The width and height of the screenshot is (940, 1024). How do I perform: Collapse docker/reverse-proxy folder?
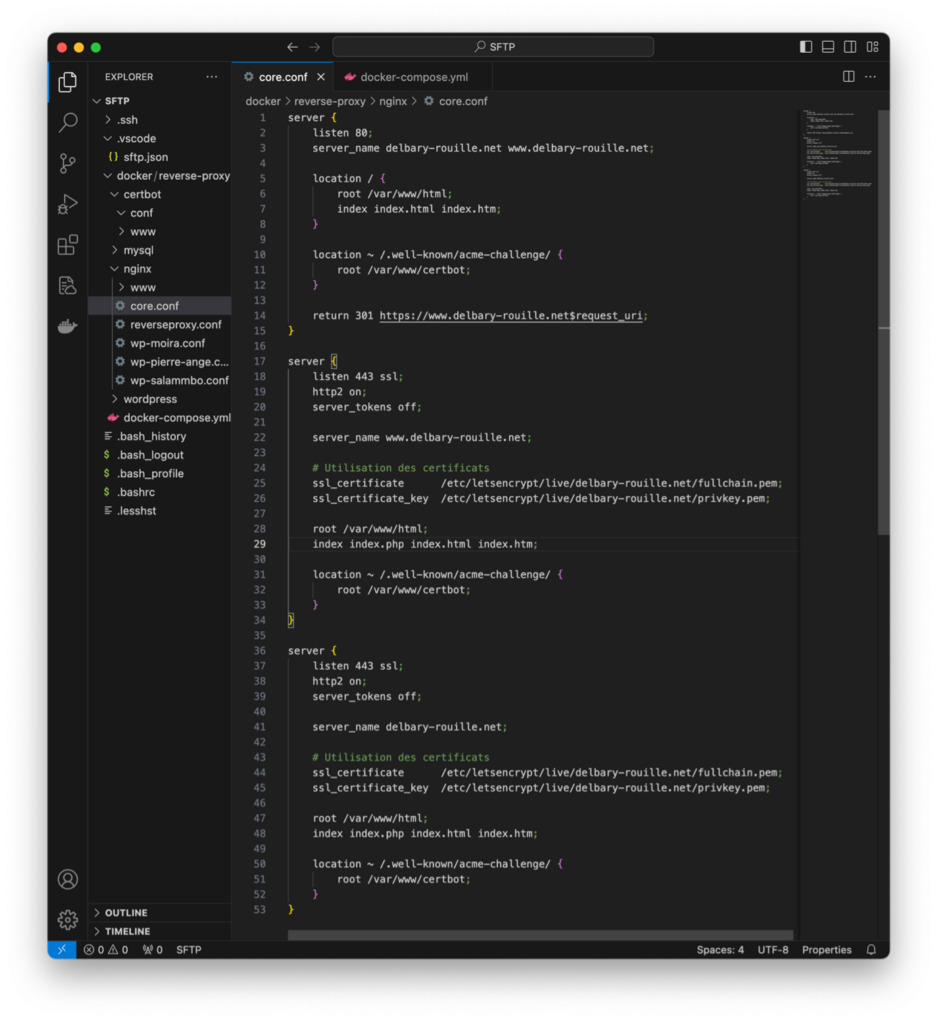coord(160,176)
